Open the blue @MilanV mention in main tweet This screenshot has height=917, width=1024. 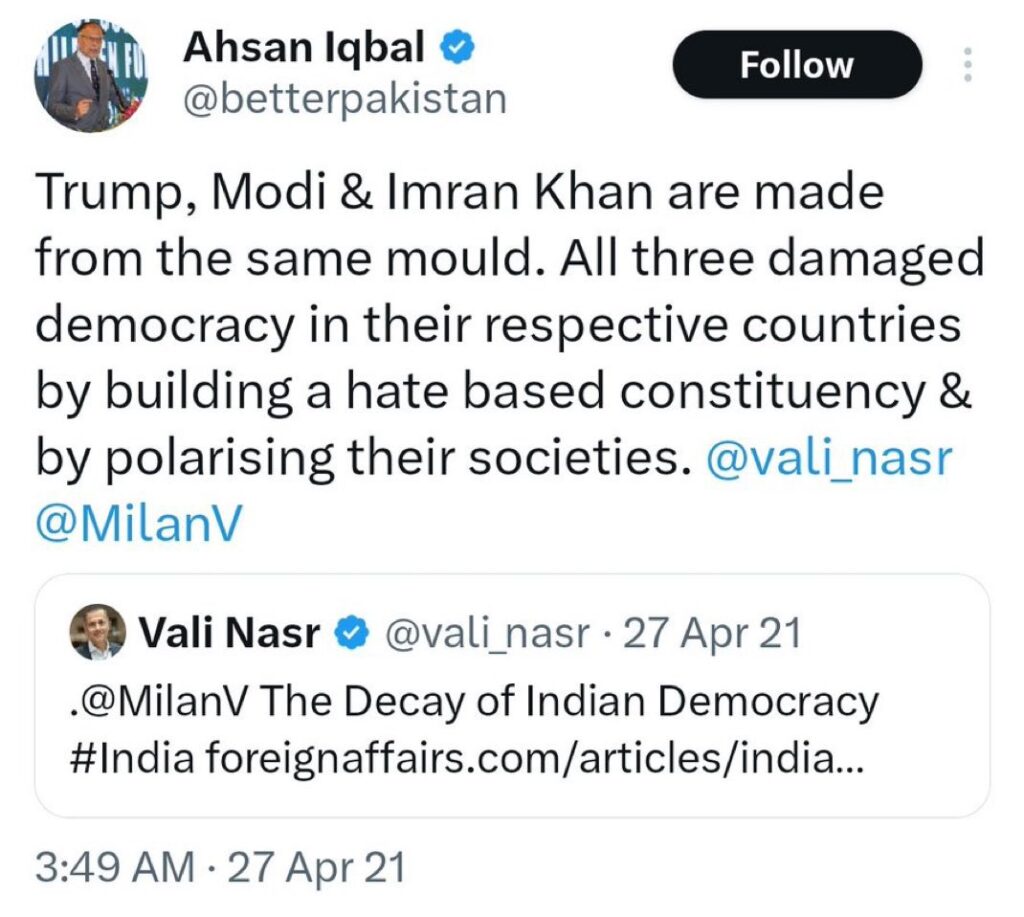pyautogui.click(x=138, y=523)
